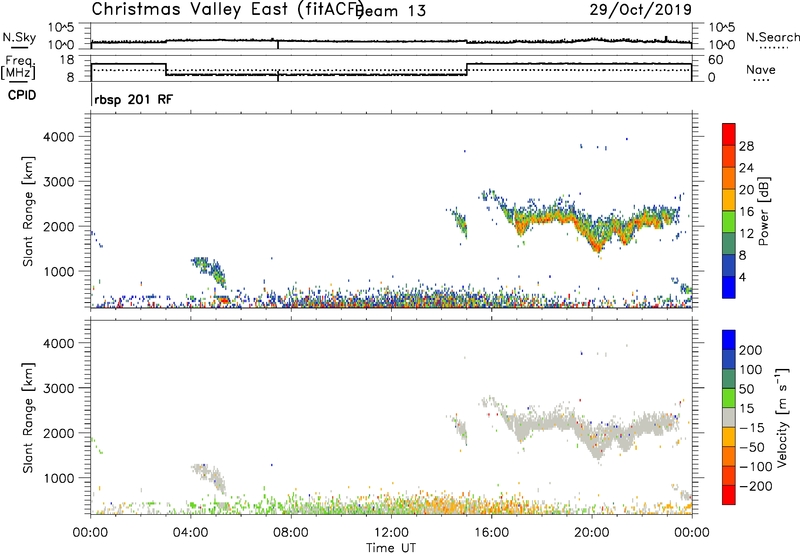Click the 28 tick on the power scale
Screen dimensions: 800x554
[746, 146]
